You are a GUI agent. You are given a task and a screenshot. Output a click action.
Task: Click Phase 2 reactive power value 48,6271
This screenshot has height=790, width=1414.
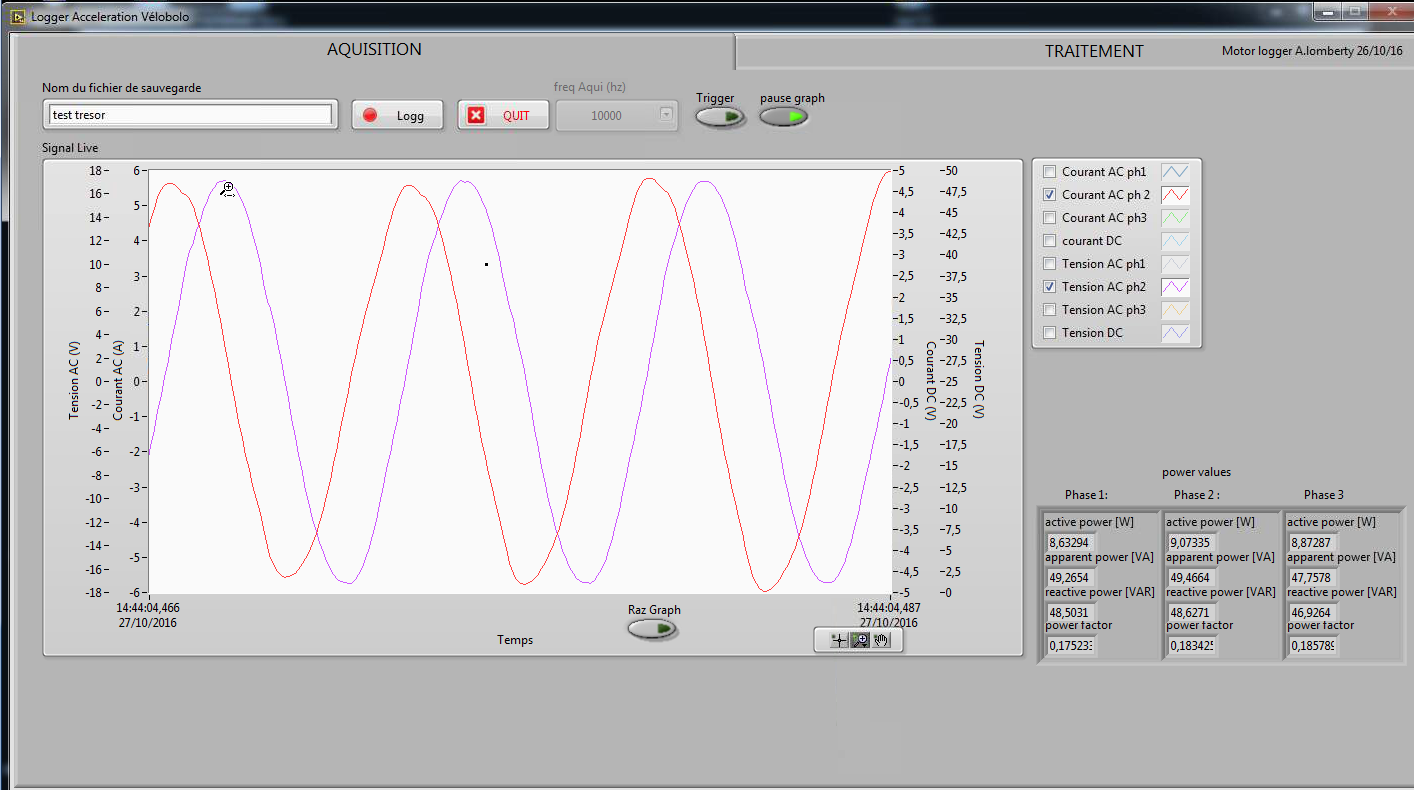[1192, 612]
